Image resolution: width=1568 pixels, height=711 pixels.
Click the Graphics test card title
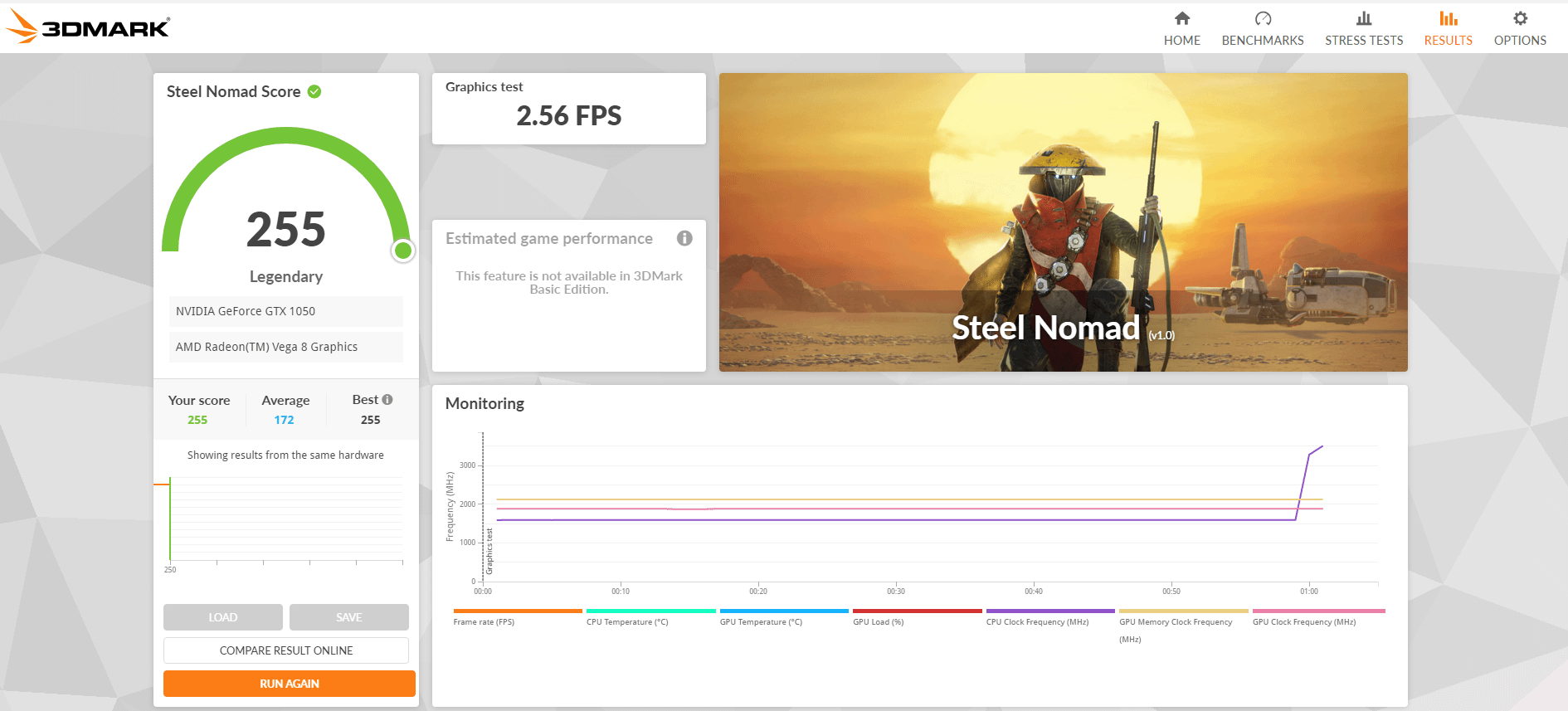click(485, 86)
